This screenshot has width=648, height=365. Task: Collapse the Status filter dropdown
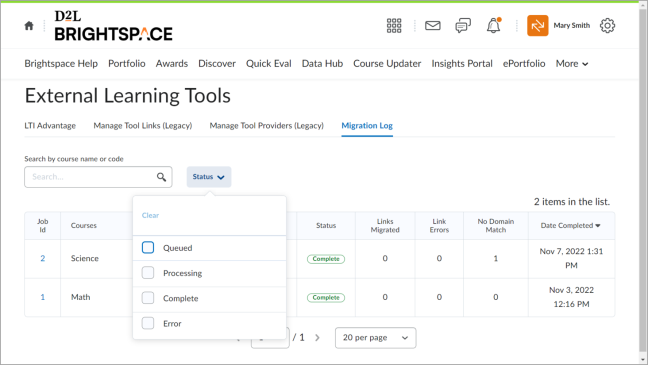pyautogui.click(x=209, y=177)
